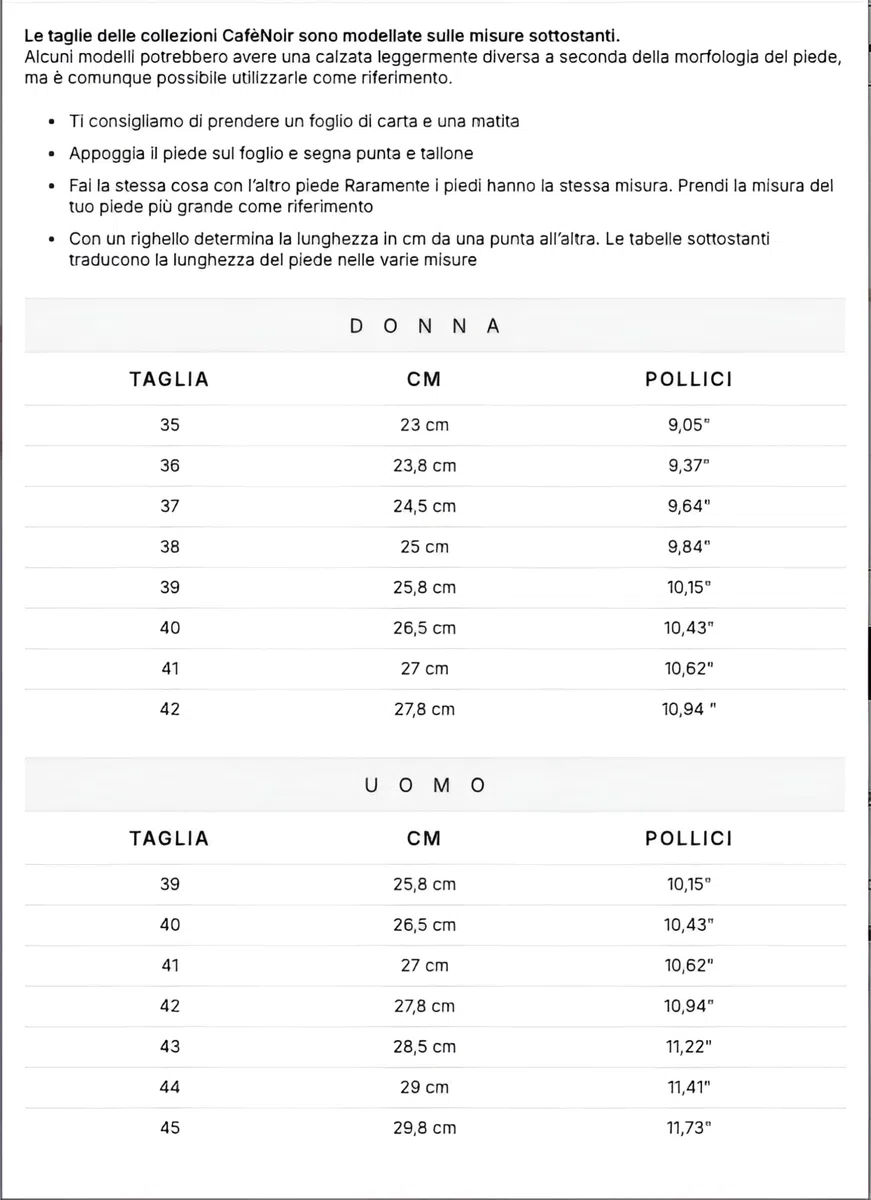Click the 10,94 " value in DONNA table

690,709
